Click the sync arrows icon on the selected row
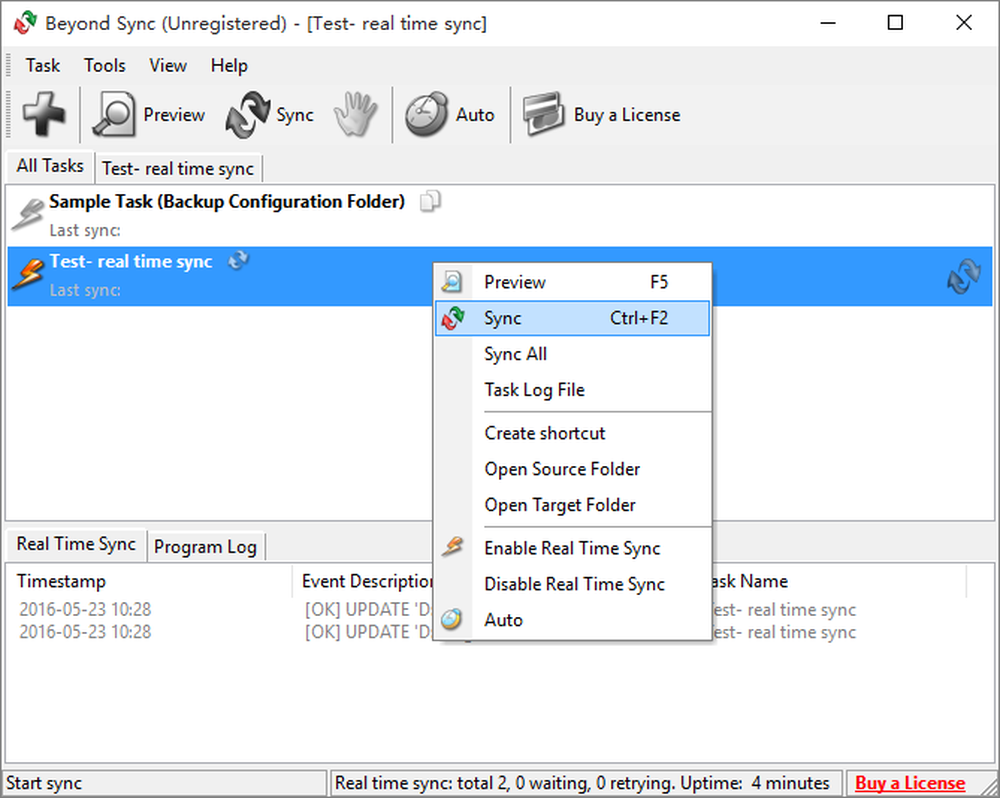Image resolution: width=1000 pixels, height=798 pixels. (962, 276)
